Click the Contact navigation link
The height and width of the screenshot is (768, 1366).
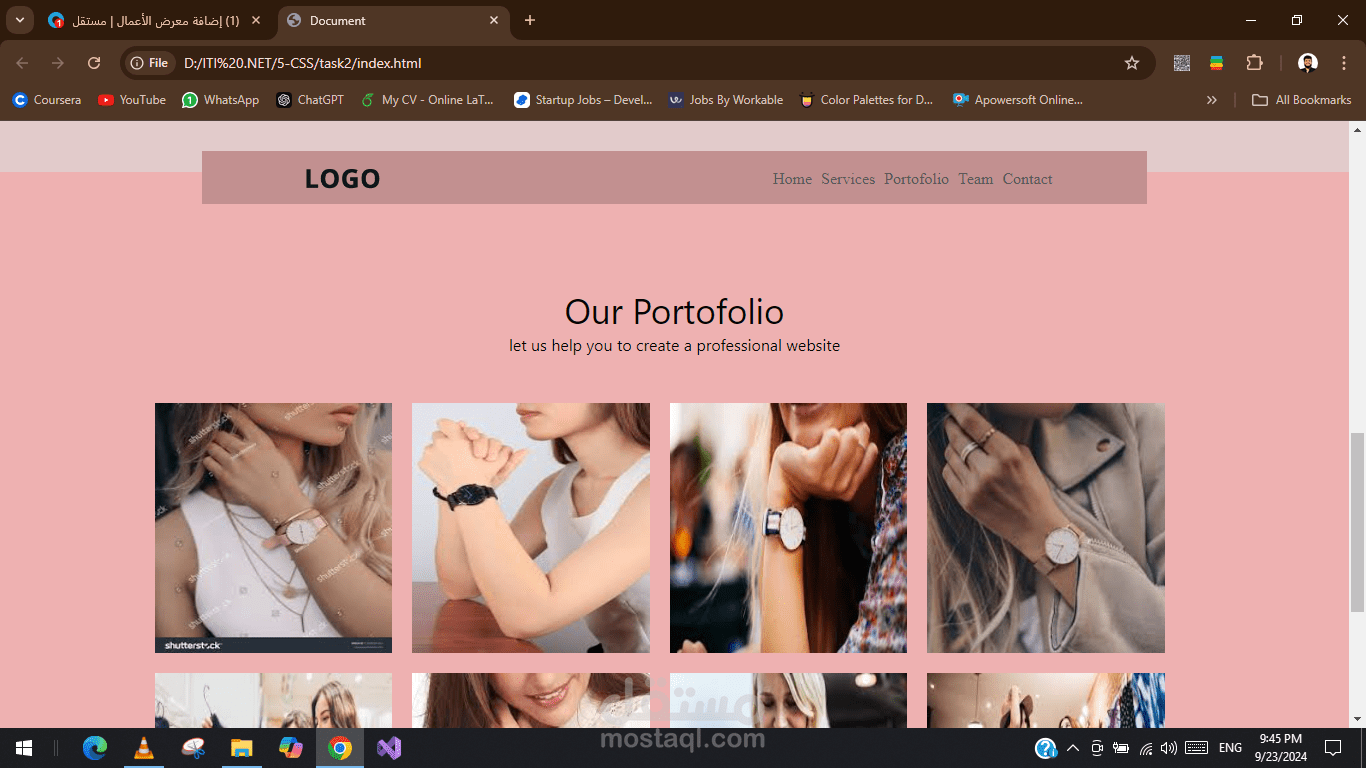coord(1027,179)
